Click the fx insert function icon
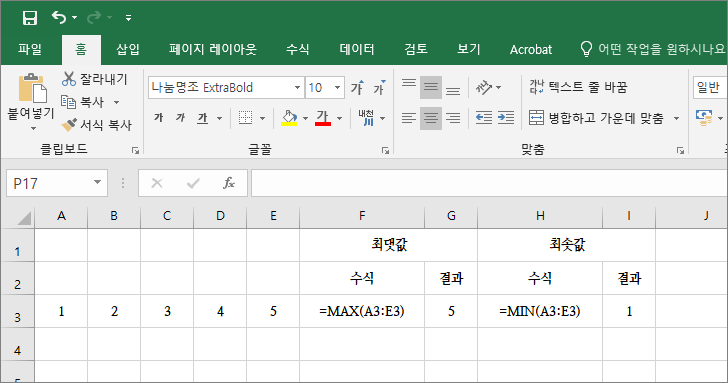 [x=229, y=183]
